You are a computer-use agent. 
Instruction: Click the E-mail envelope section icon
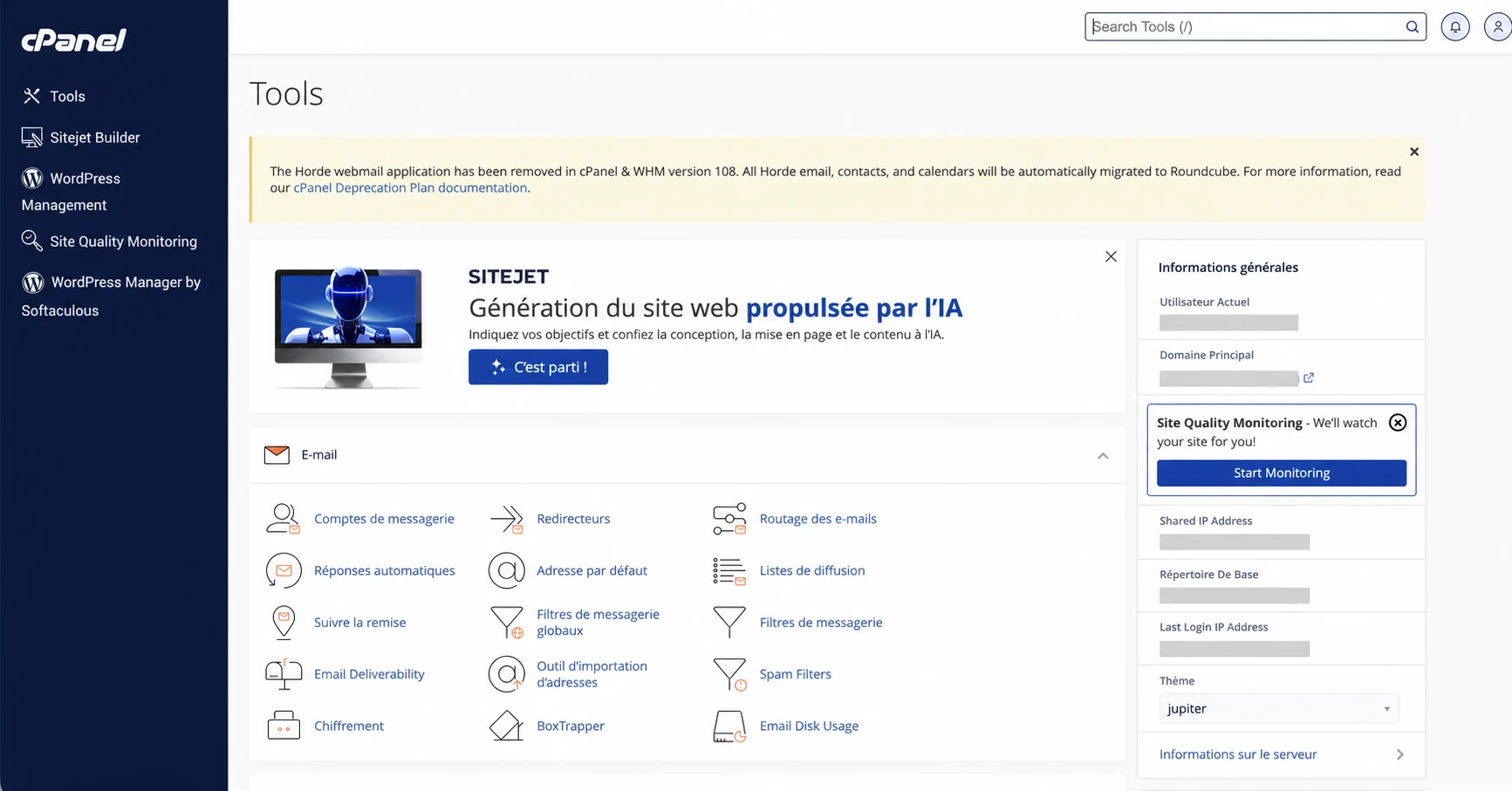(277, 454)
